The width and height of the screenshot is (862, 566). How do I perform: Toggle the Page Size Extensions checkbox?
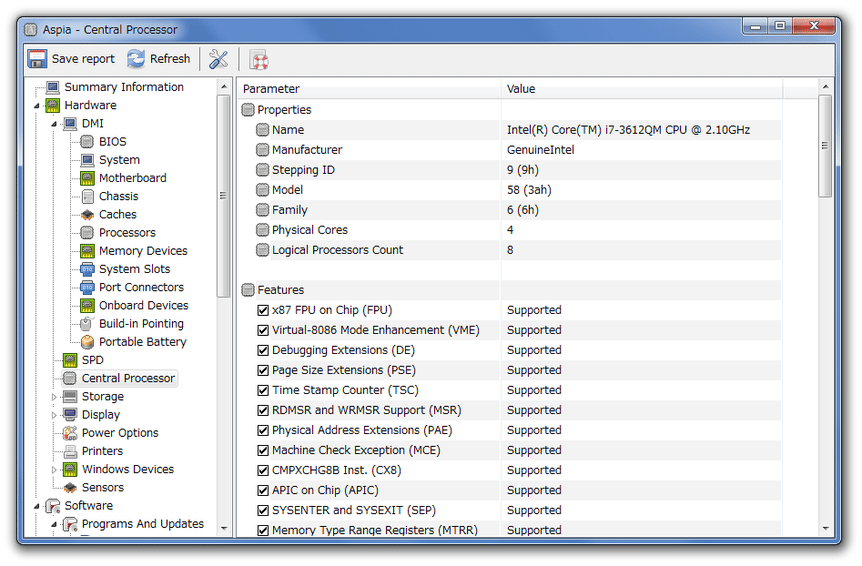[263, 370]
